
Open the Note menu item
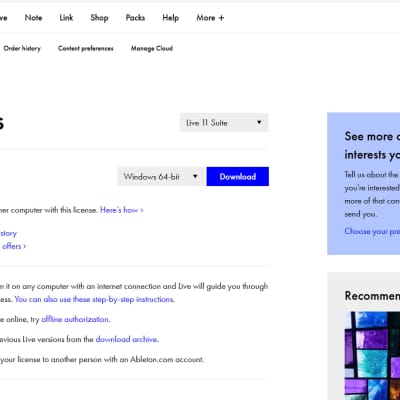(33, 18)
